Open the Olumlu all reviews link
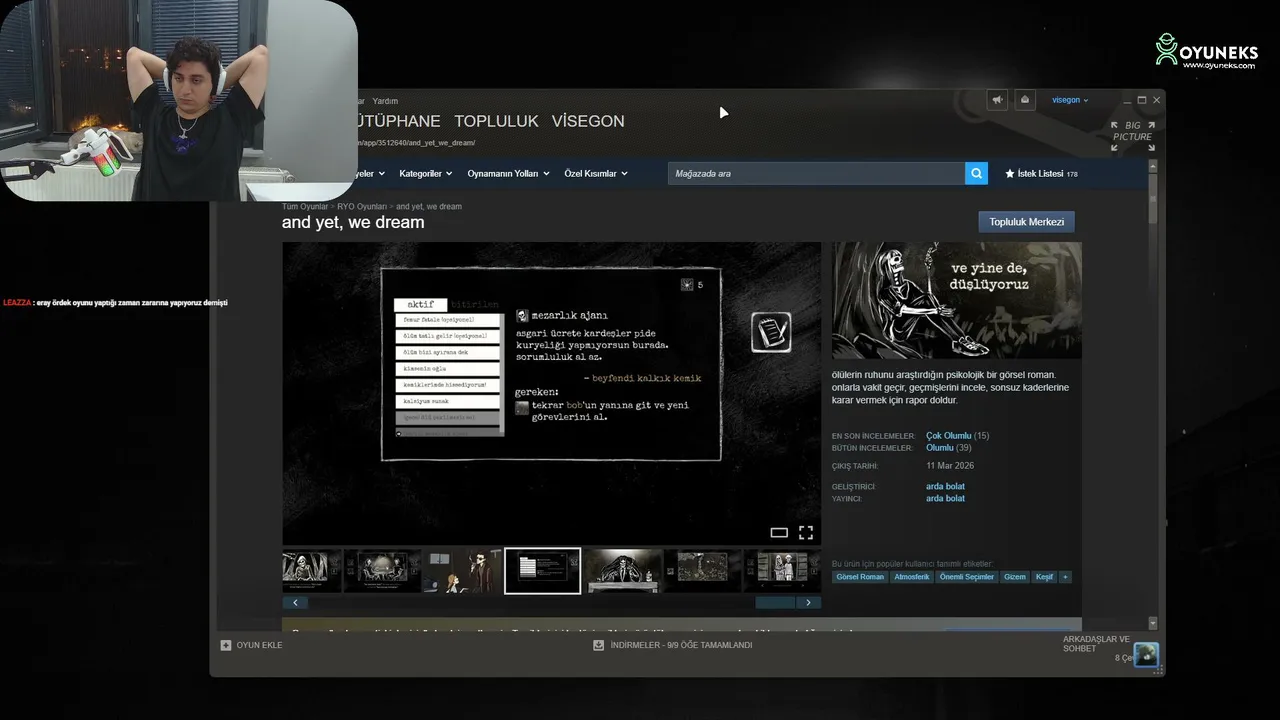The image size is (1280, 720). (x=940, y=448)
